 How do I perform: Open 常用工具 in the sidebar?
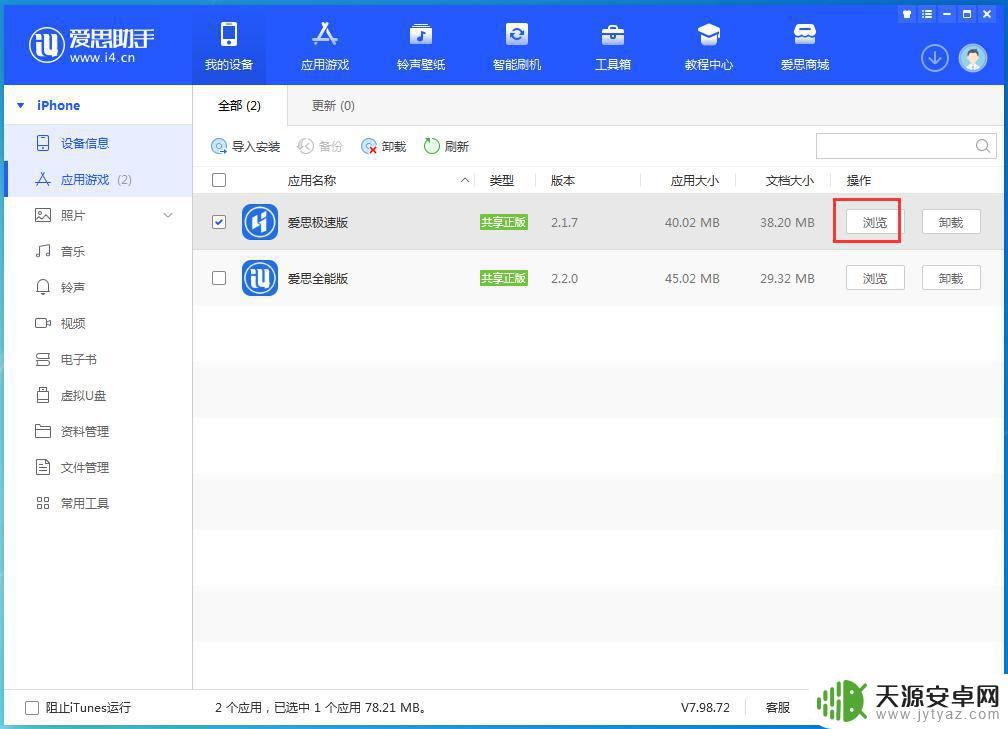coord(85,503)
